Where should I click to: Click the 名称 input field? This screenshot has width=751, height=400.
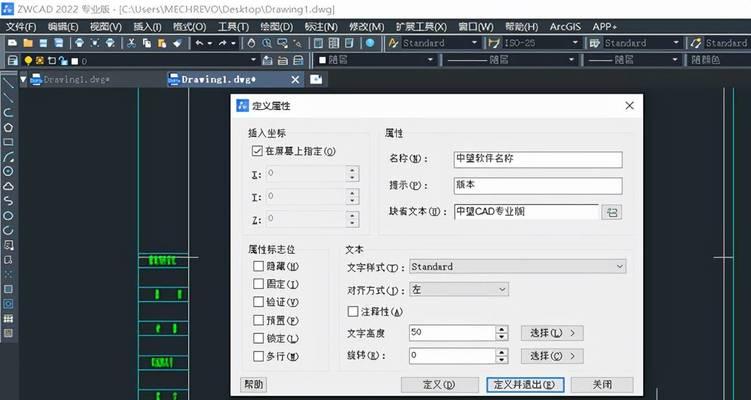pyautogui.click(x=538, y=160)
